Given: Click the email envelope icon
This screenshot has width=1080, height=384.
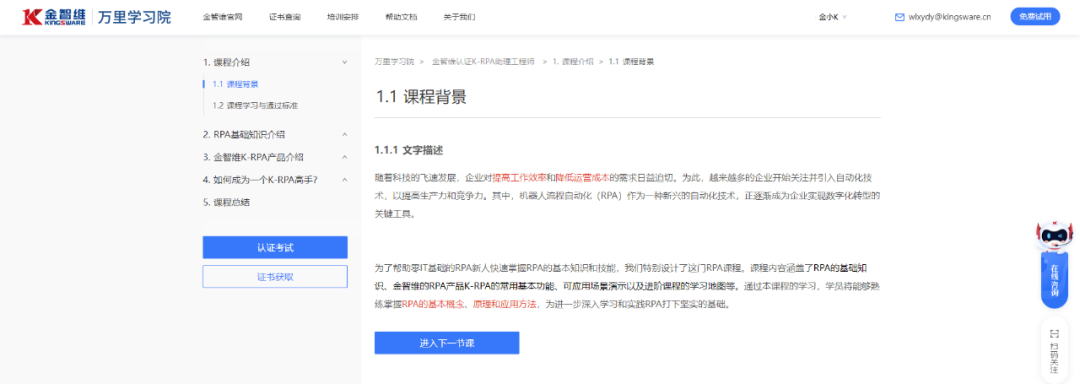Looking at the screenshot, I should click(x=899, y=17).
